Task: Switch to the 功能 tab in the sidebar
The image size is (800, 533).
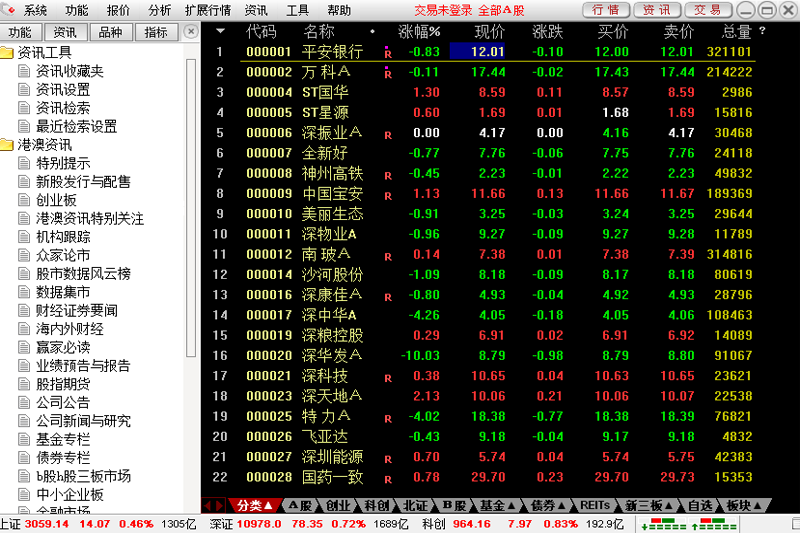Action: point(20,32)
